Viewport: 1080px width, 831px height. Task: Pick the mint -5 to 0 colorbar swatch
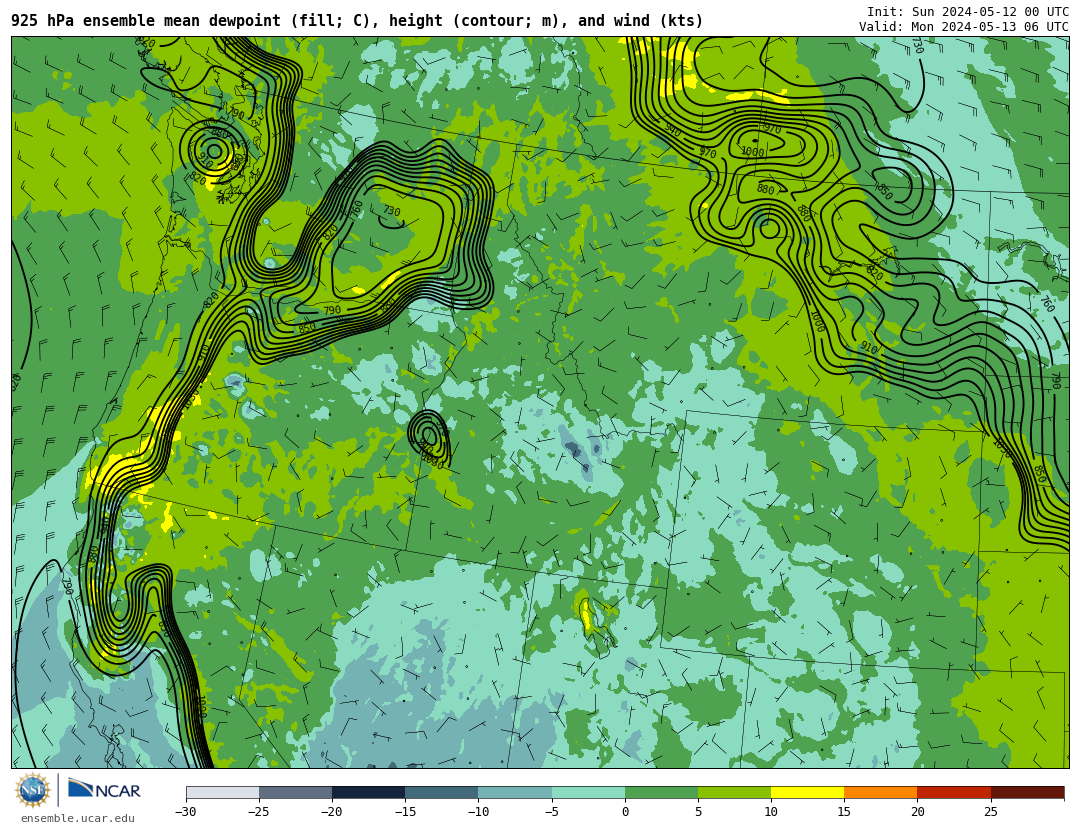(x=588, y=792)
